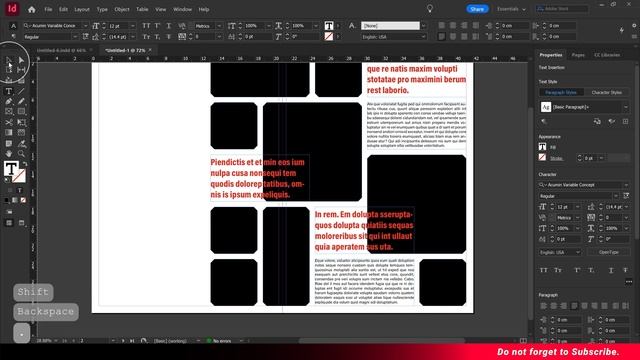Click the Share button
Screen dimensions: 640x360
pos(477,9)
